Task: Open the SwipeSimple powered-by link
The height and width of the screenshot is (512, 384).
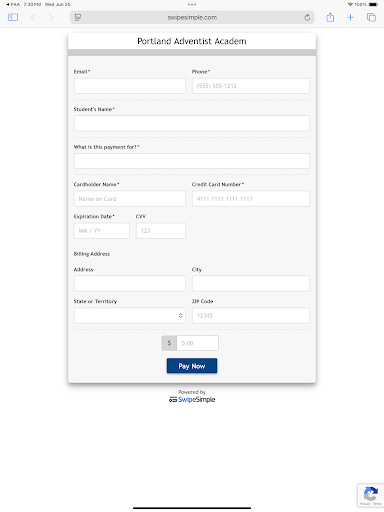Action: [x=192, y=399]
